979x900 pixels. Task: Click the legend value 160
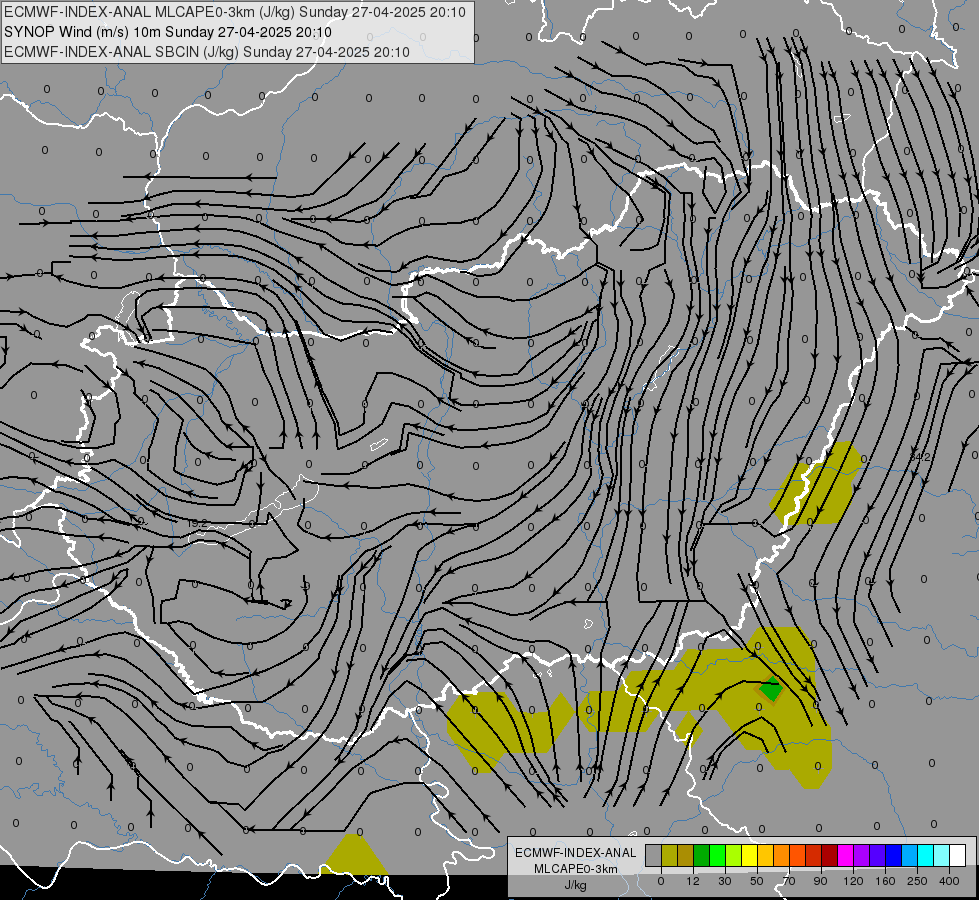[885, 881]
